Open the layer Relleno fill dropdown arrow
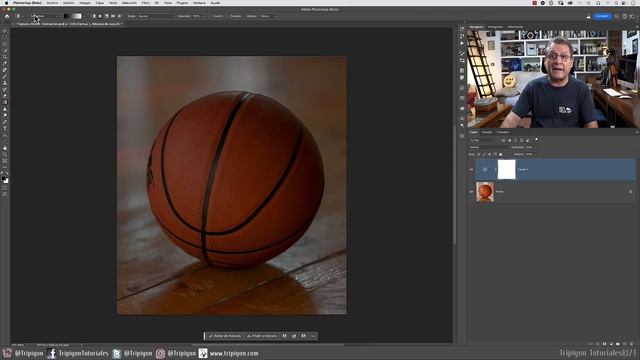640x360 pixels. point(535,154)
